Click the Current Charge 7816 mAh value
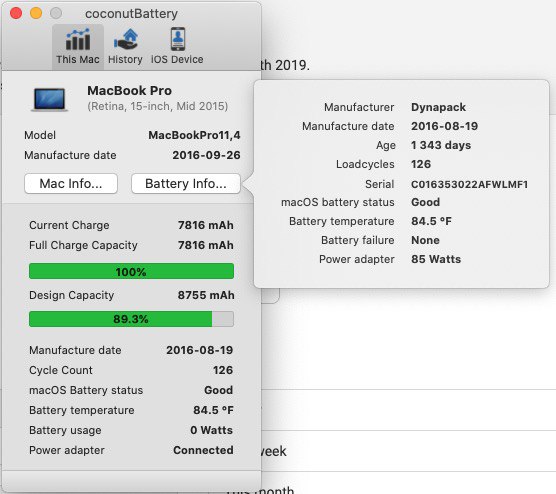This screenshot has width=556, height=494. [x=206, y=225]
